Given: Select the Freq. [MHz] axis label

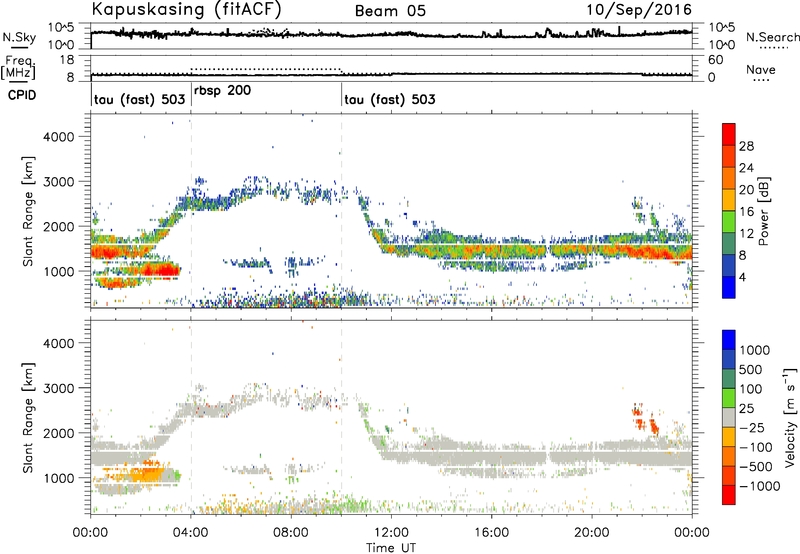Looking at the screenshot, I should [18, 67].
